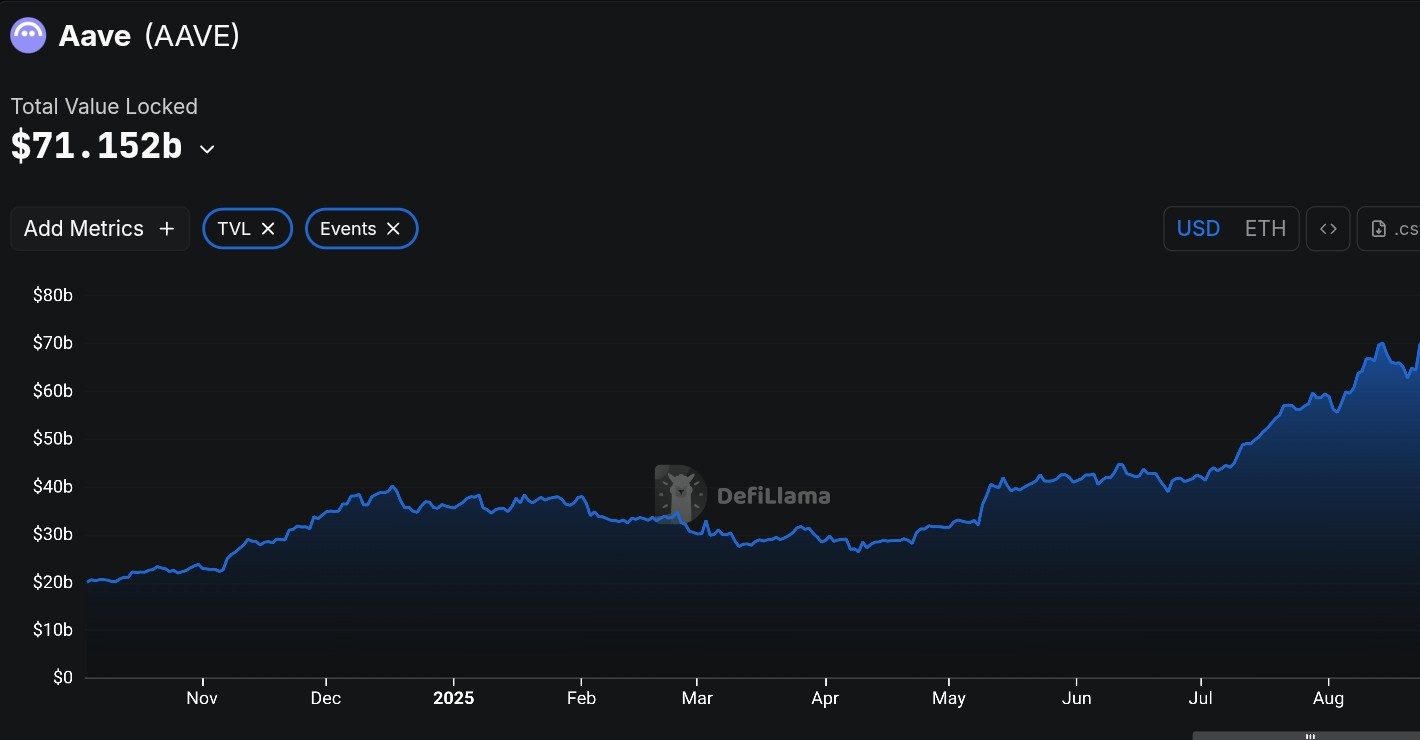Switch chart denomination to USD

pos(1198,229)
